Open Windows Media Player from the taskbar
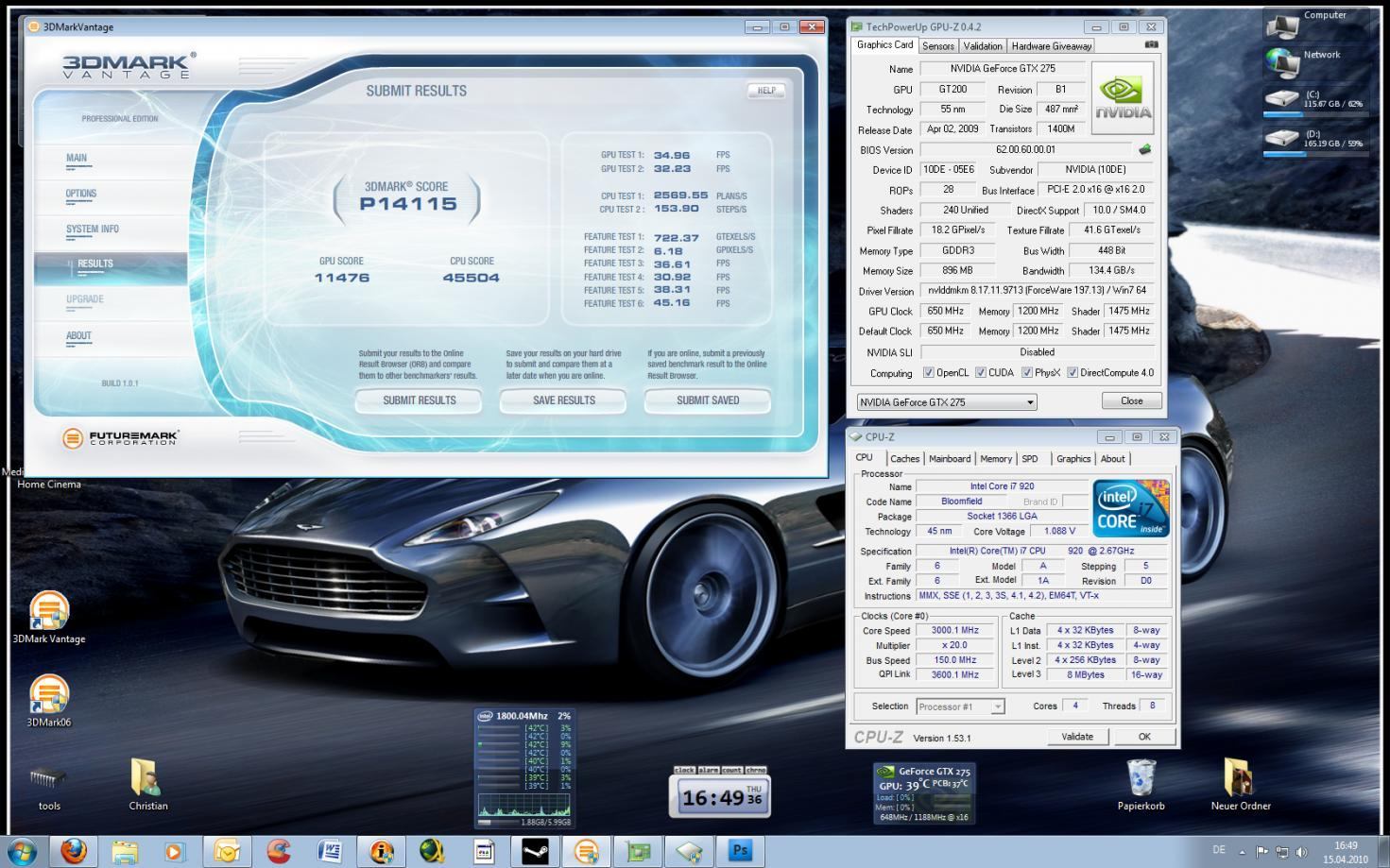 [175, 851]
